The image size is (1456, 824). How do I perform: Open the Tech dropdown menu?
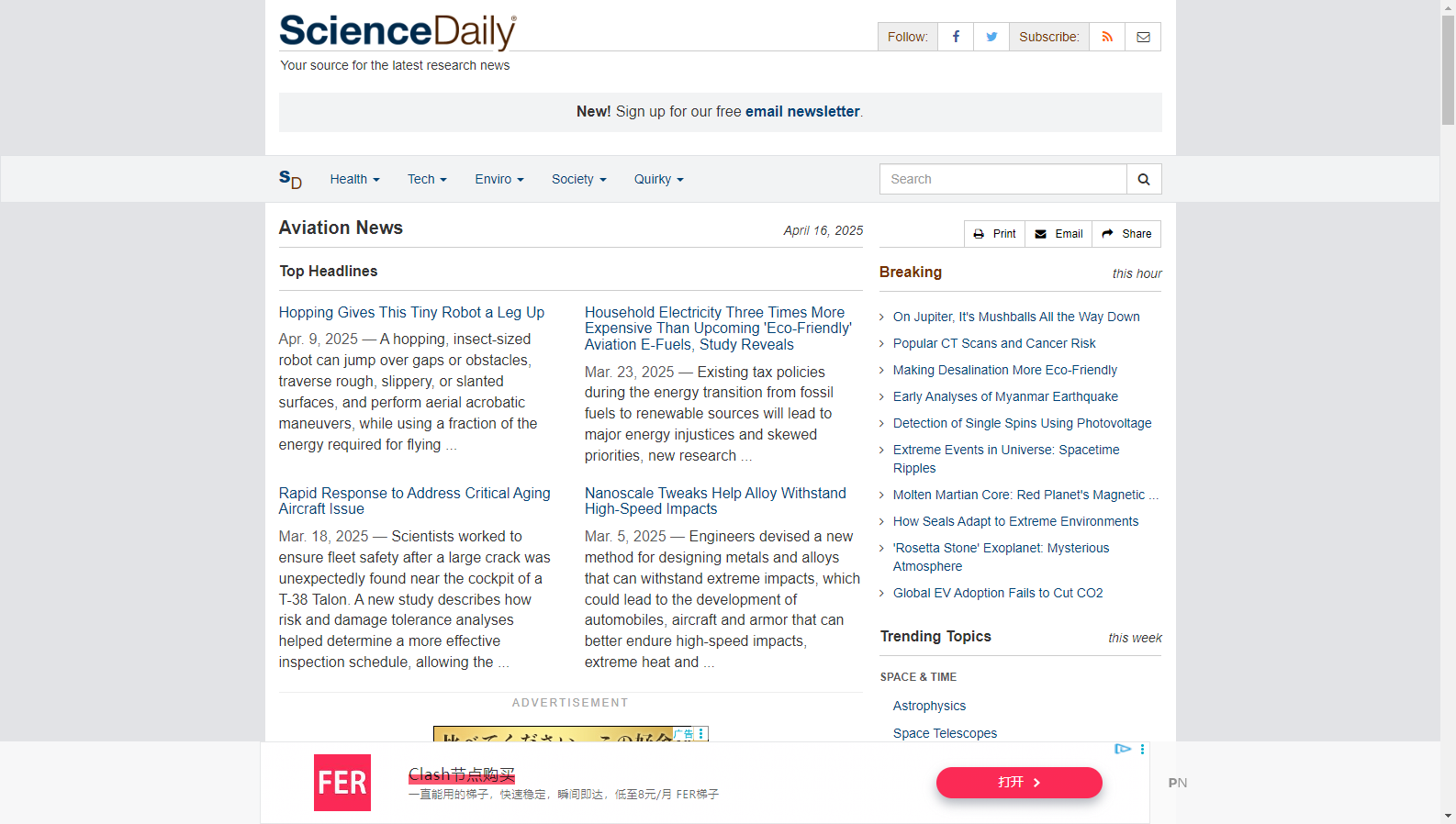427,179
